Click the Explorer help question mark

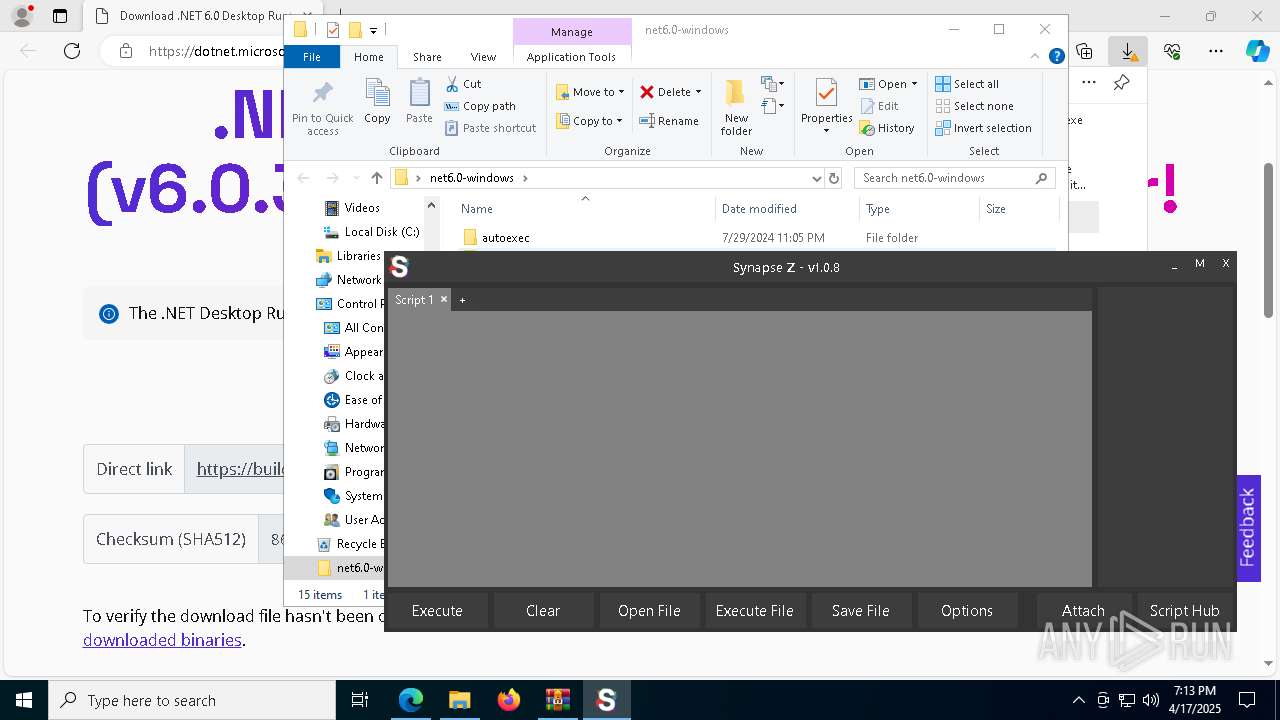click(x=1056, y=57)
